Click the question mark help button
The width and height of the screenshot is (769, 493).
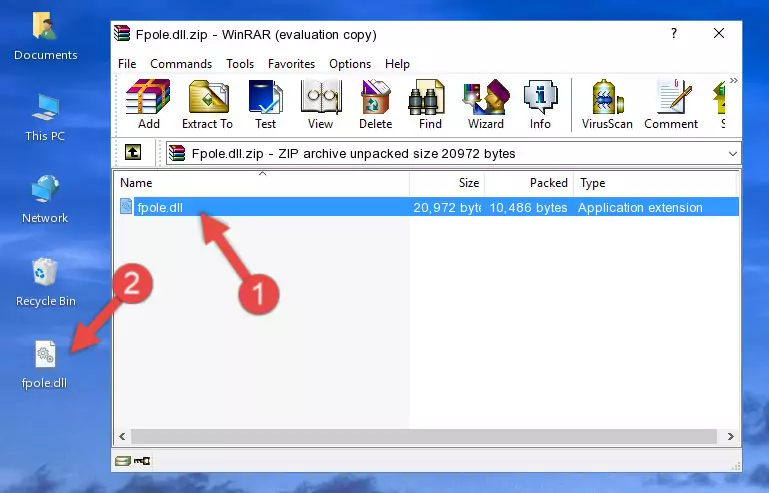(x=674, y=33)
